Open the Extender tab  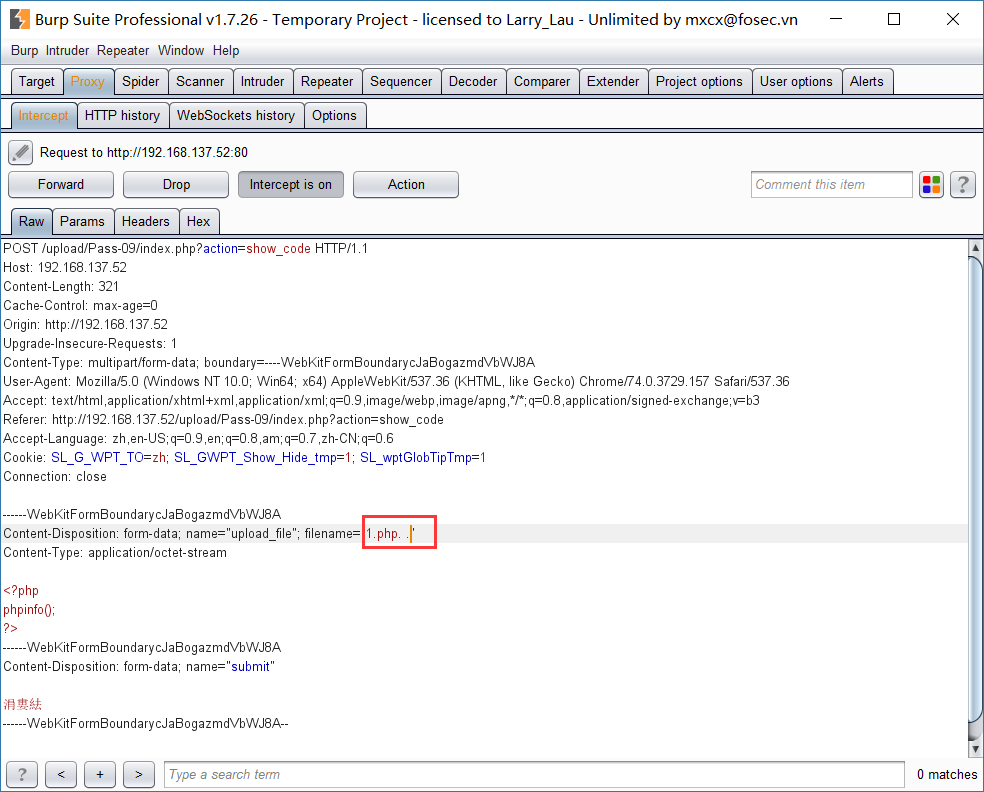(613, 82)
